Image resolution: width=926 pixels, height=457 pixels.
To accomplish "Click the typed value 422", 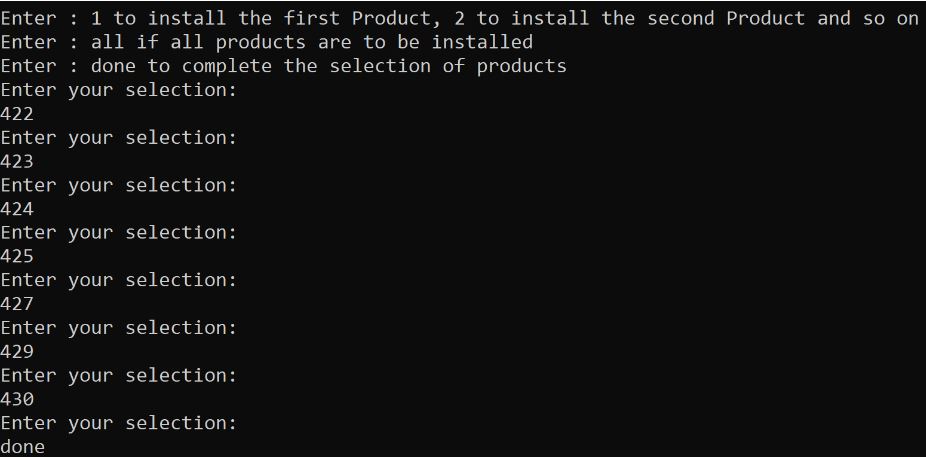I will (17, 114).
